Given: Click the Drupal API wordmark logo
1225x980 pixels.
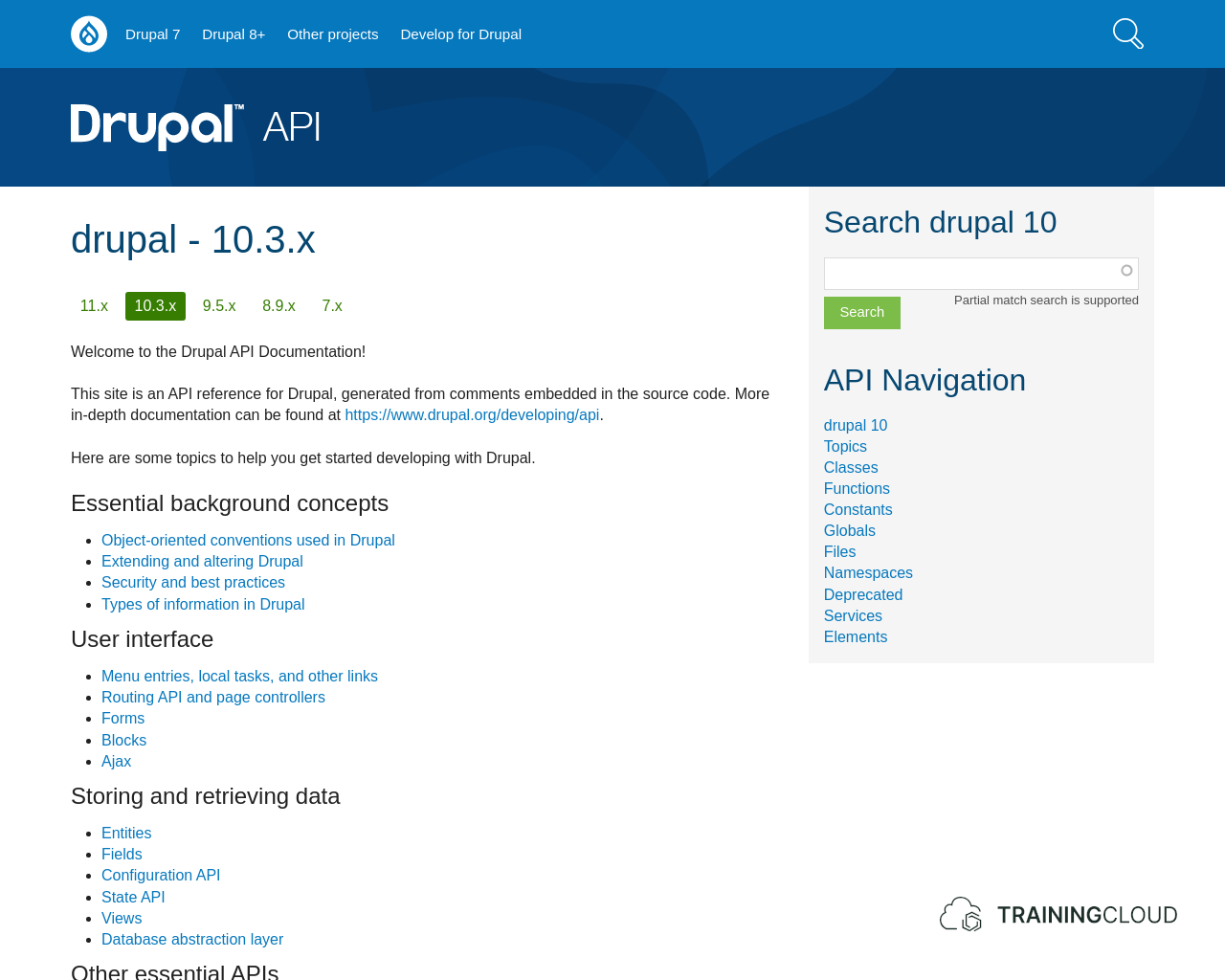Looking at the screenshot, I should [x=195, y=126].
